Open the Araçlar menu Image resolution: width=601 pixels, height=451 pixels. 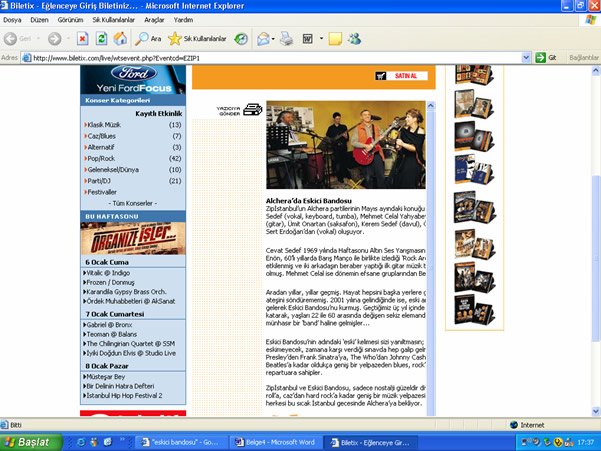click(154, 20)
